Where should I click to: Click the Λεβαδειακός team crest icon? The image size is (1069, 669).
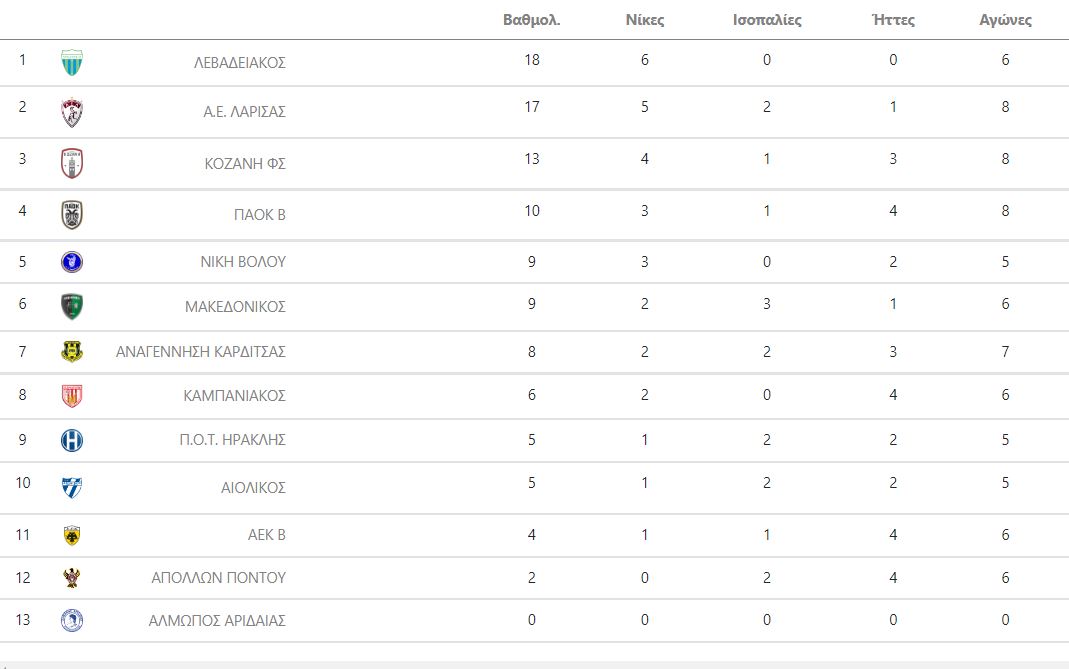pyautogui.click(x=72, y=63)
